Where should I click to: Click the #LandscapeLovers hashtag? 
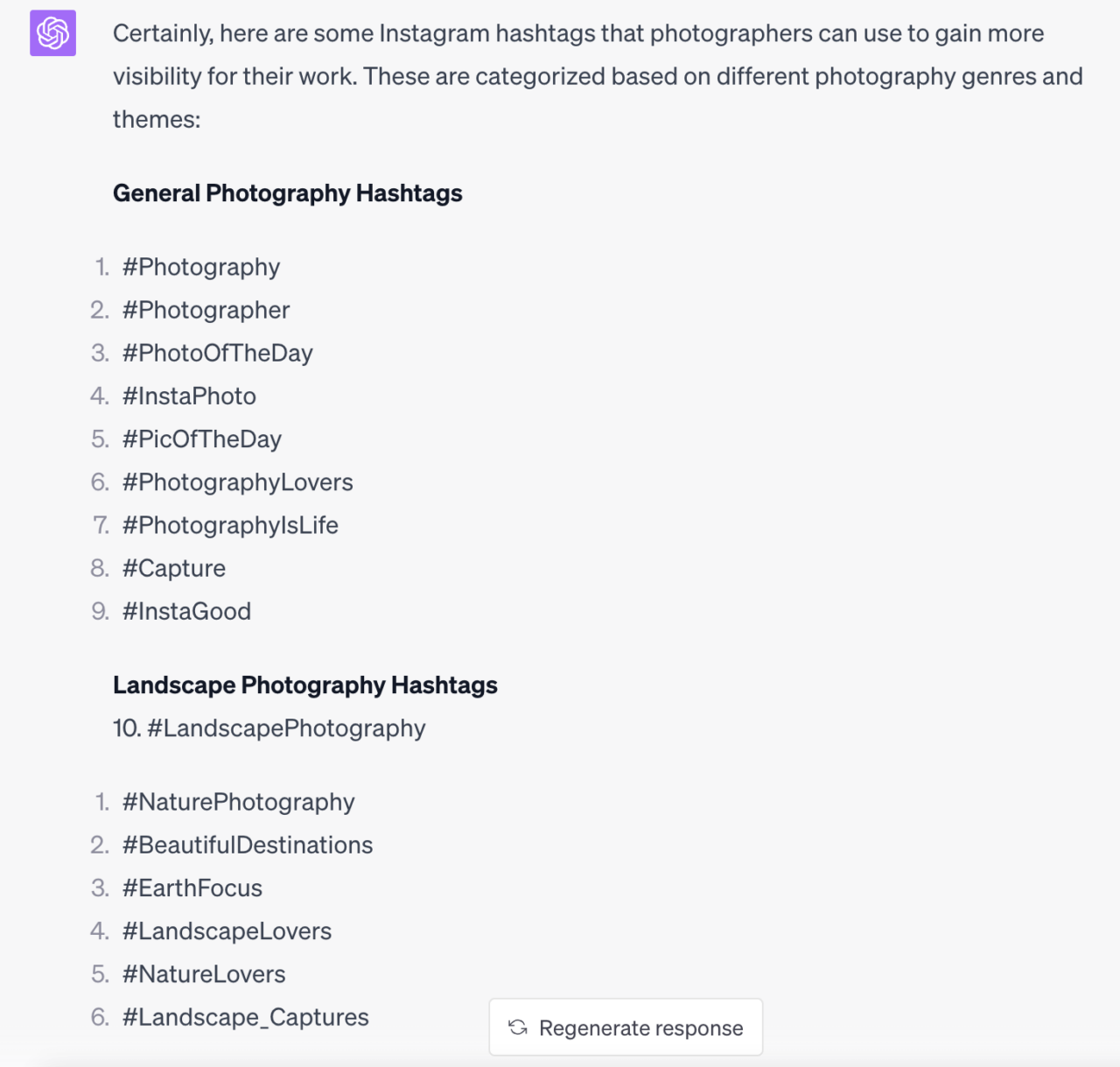coord(227,931)
